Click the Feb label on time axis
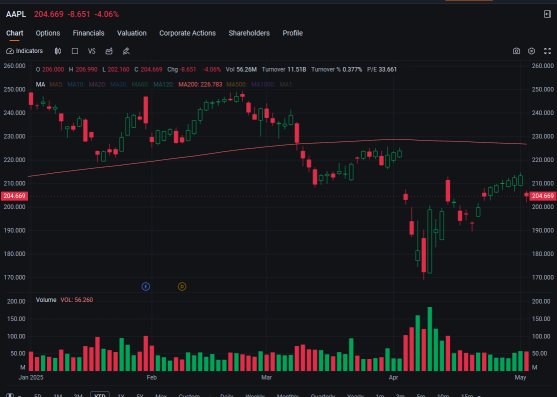557x397 pixels. tap(152, 377)
